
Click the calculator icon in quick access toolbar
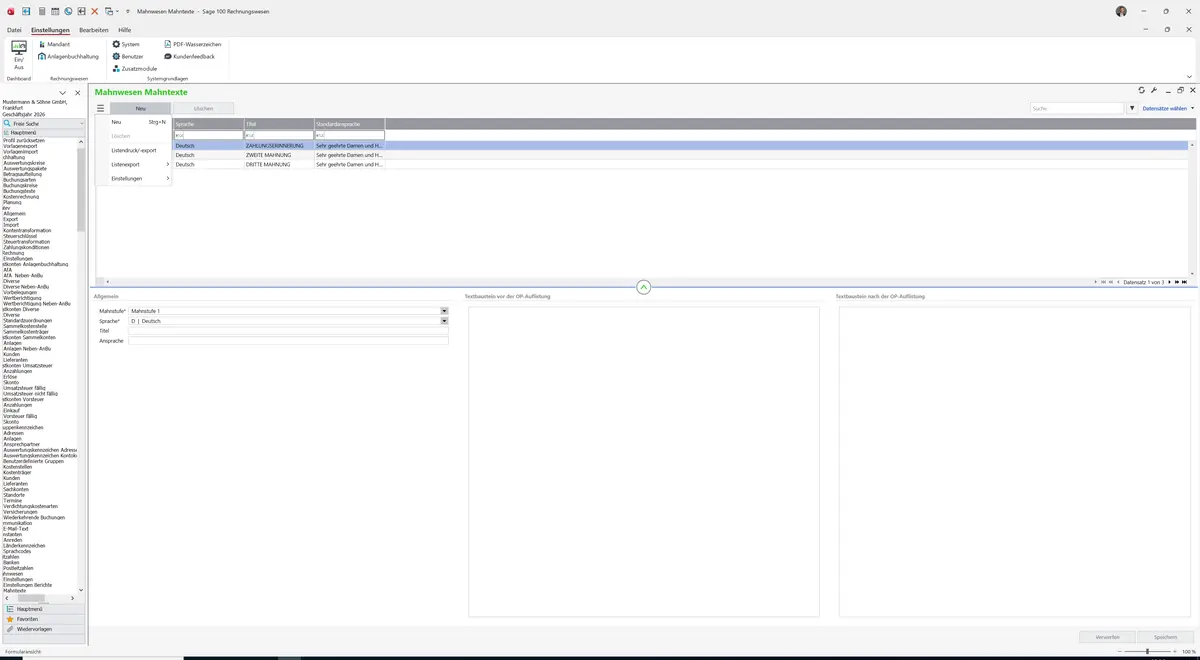point(41,10)
